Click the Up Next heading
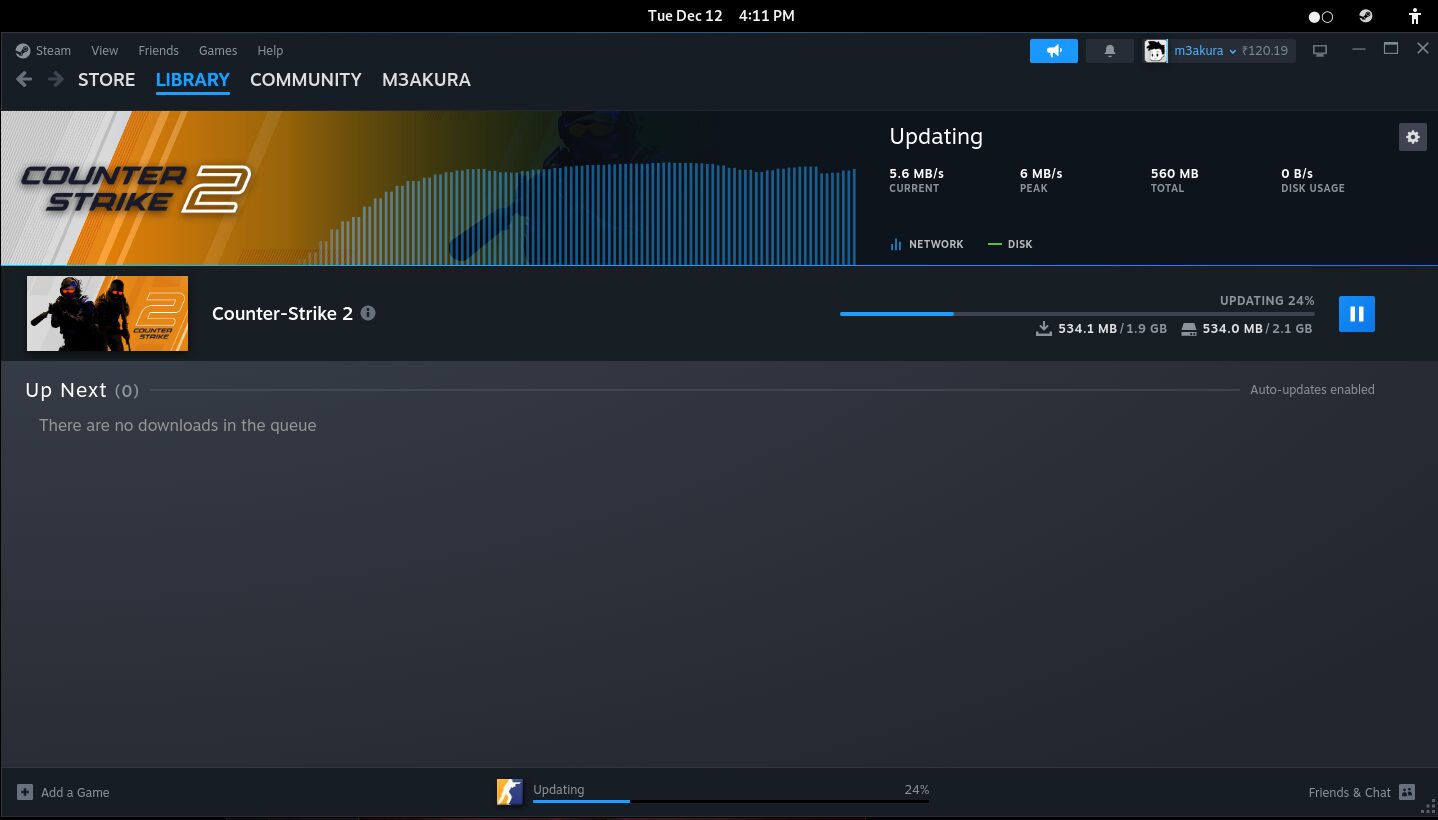 (x=66, y=390)
